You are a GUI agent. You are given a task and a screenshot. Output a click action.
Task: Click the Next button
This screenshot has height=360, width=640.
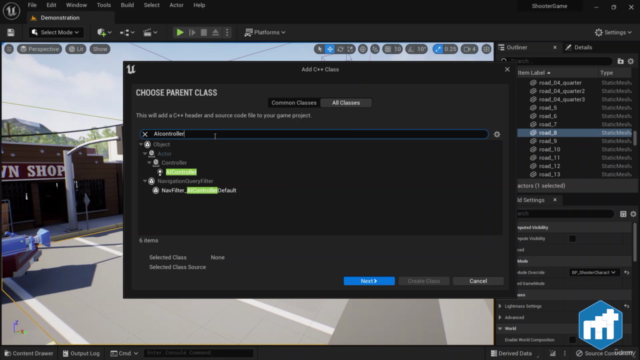click(369, 281)
